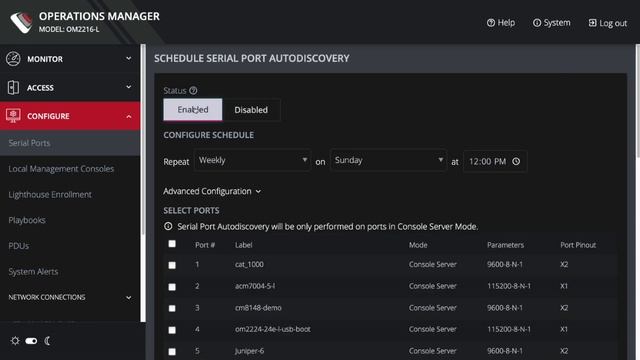Image resolution: width=640 pixels, height=360 pixels.
Task: Click the 12:00 PM time field
Action: coord(495,161)
